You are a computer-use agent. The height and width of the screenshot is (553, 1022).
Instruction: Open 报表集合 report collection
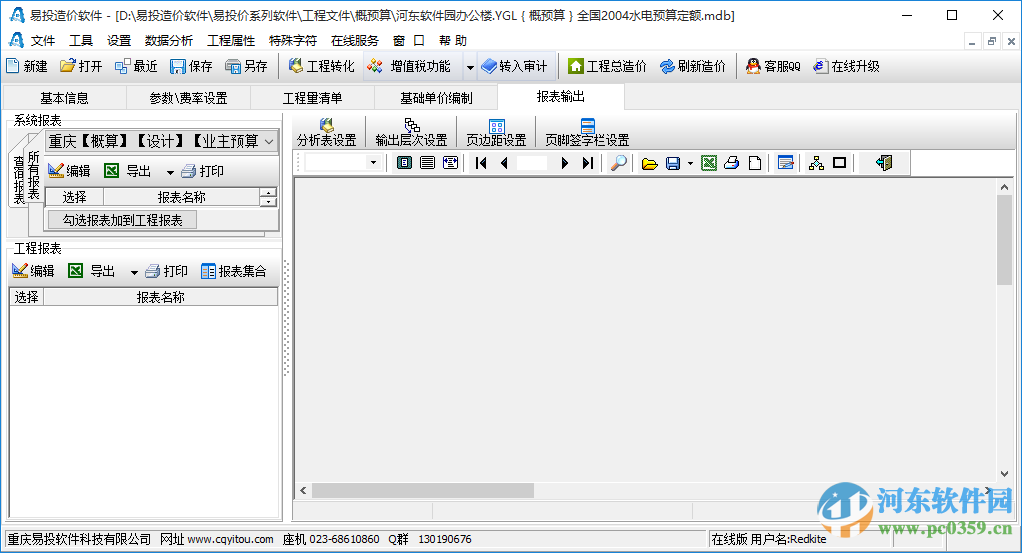pos(234,271)
